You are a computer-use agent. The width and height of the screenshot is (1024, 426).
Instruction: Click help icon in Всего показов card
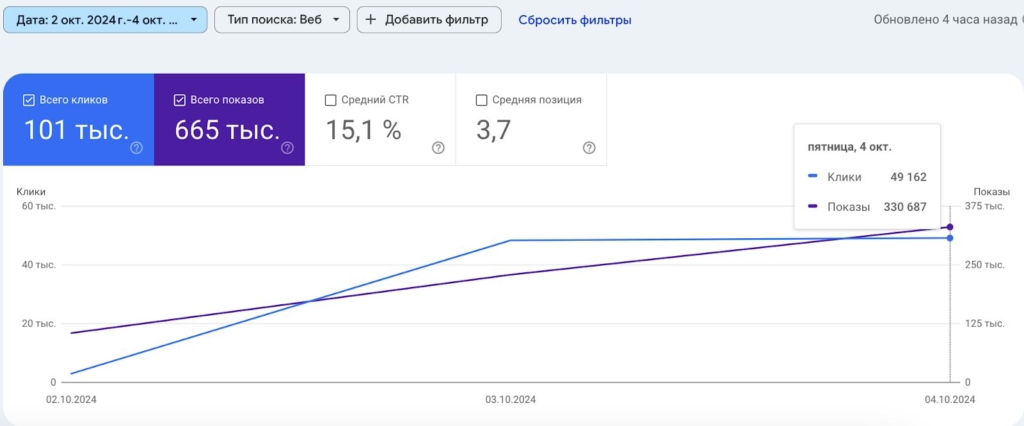click(x=287, y=148)
